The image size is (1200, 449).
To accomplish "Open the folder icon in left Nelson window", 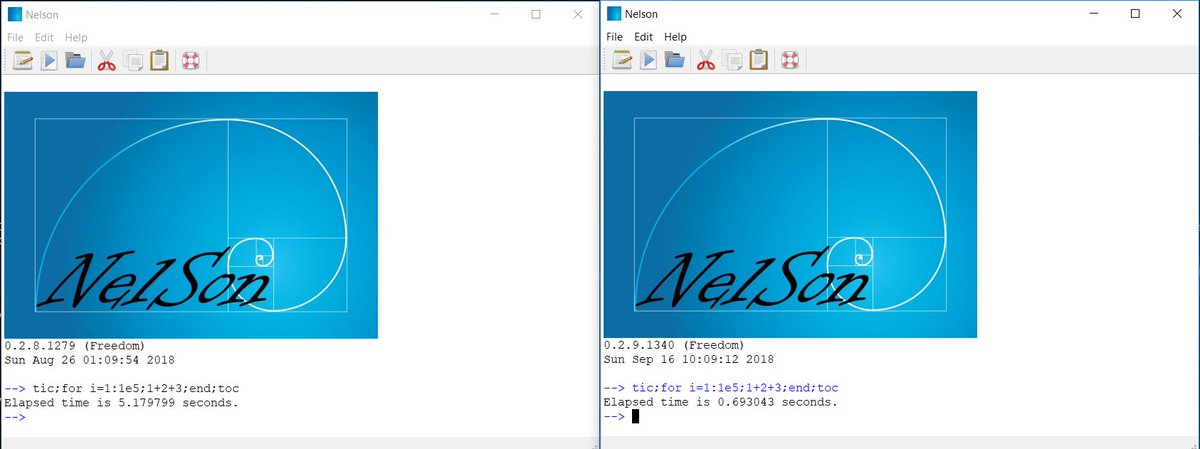I will (75, 60).
